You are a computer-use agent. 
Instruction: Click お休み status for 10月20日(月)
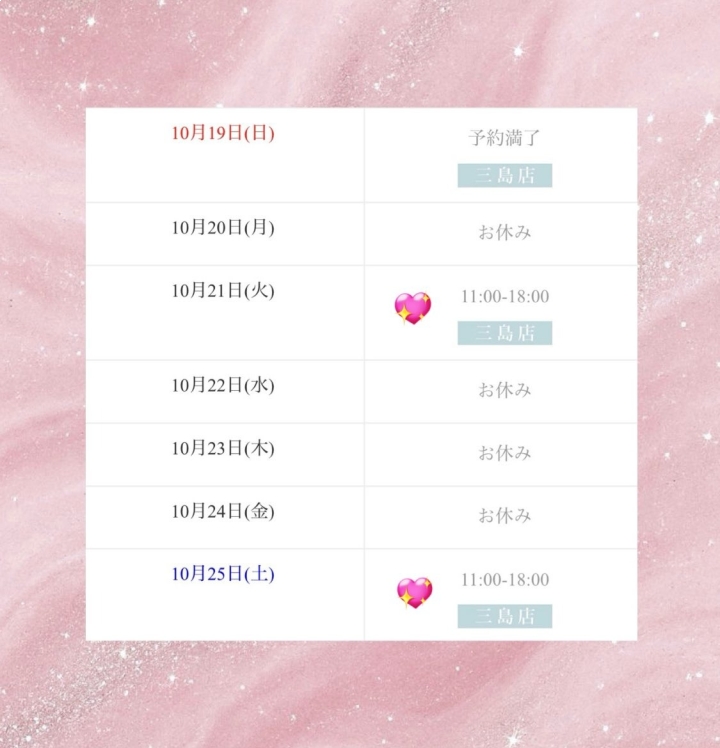click(x=505, y=233)
